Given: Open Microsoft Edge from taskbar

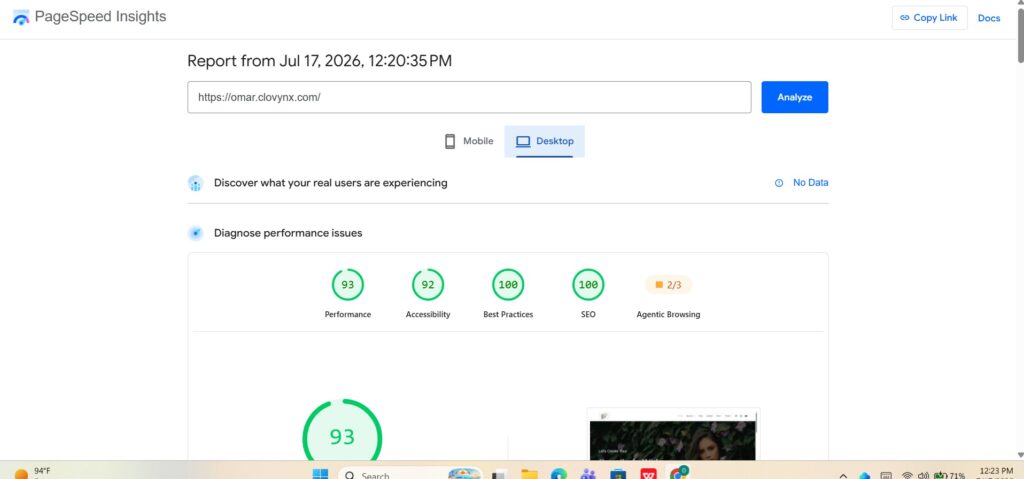Looking at the screenshot, I should [x=558, y=474].
